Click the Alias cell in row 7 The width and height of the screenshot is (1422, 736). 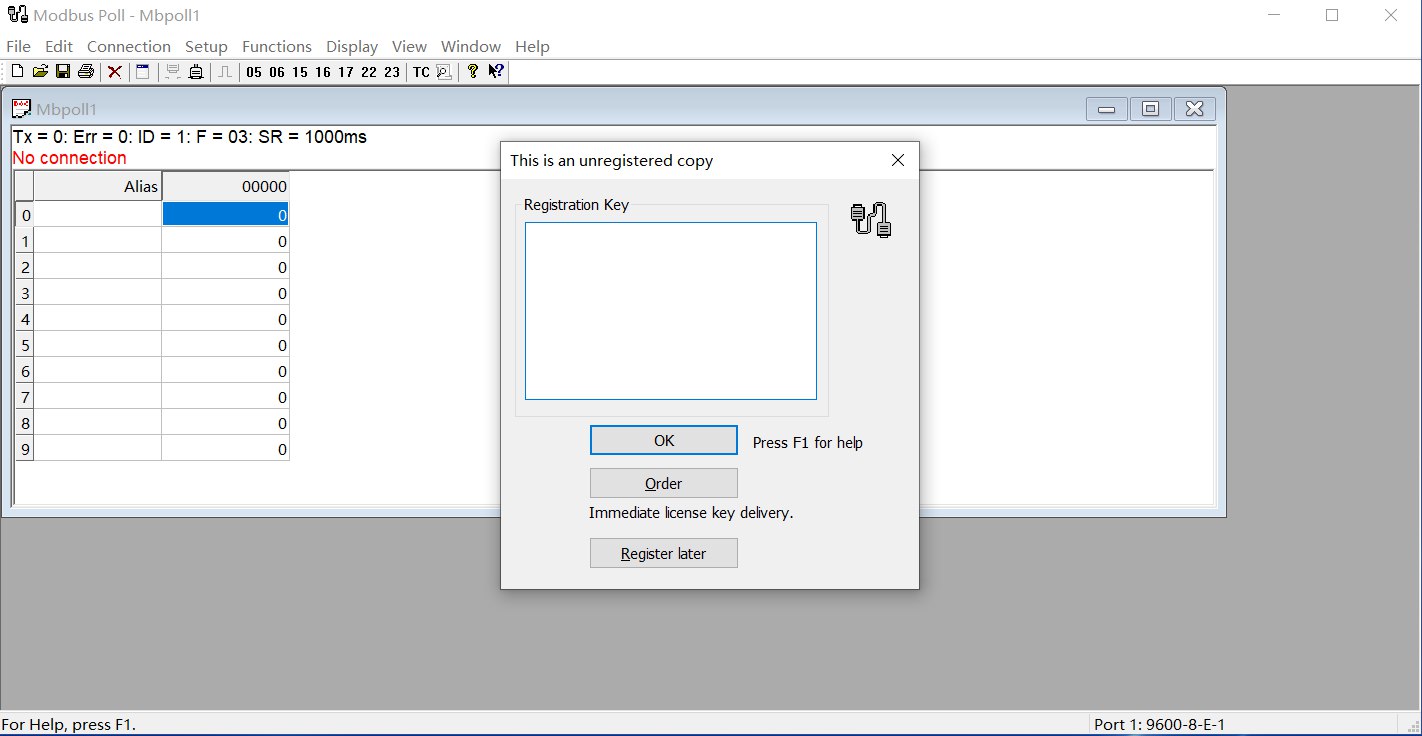(98, 396)
